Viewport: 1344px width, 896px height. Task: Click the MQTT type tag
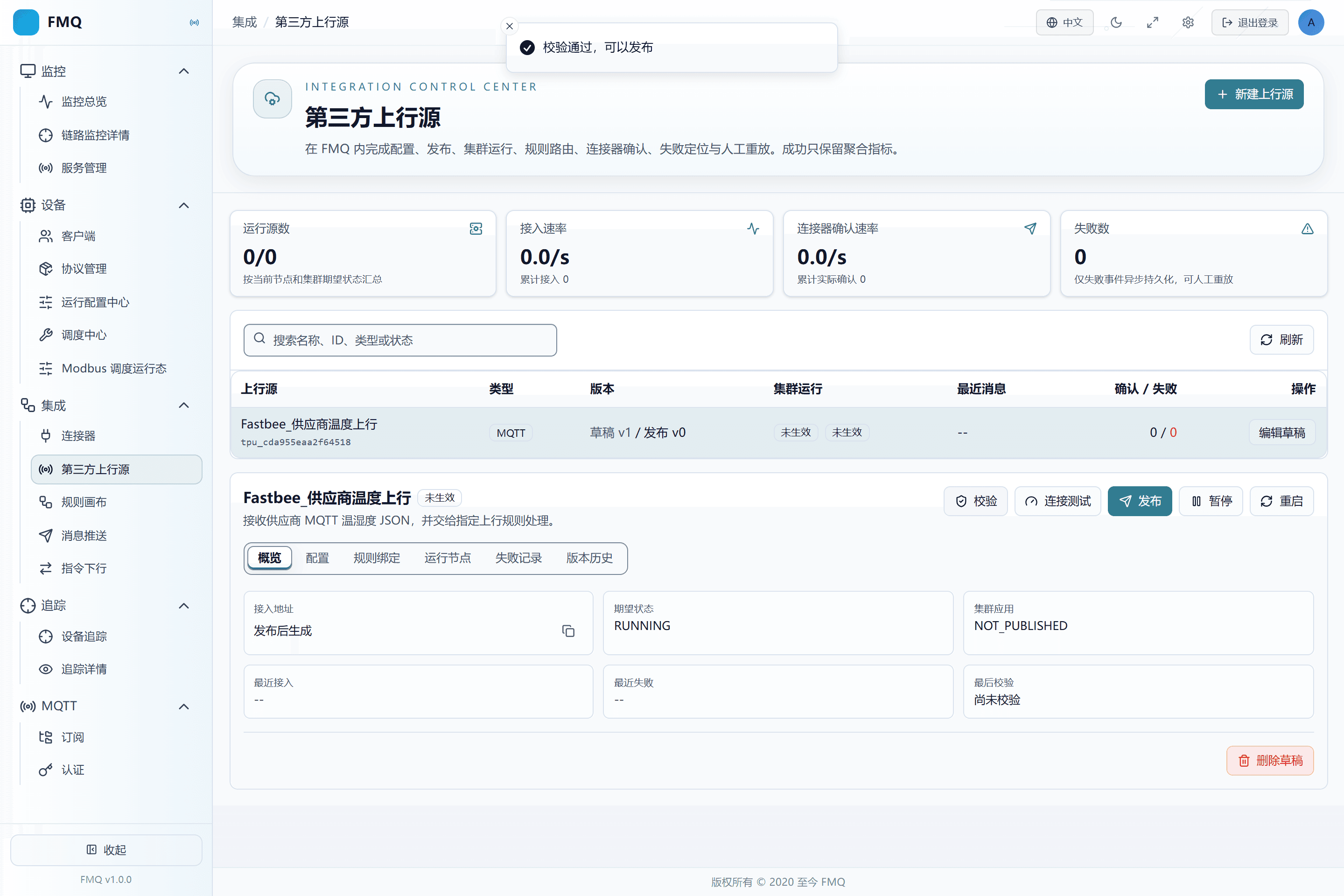[x=511, y=433]
